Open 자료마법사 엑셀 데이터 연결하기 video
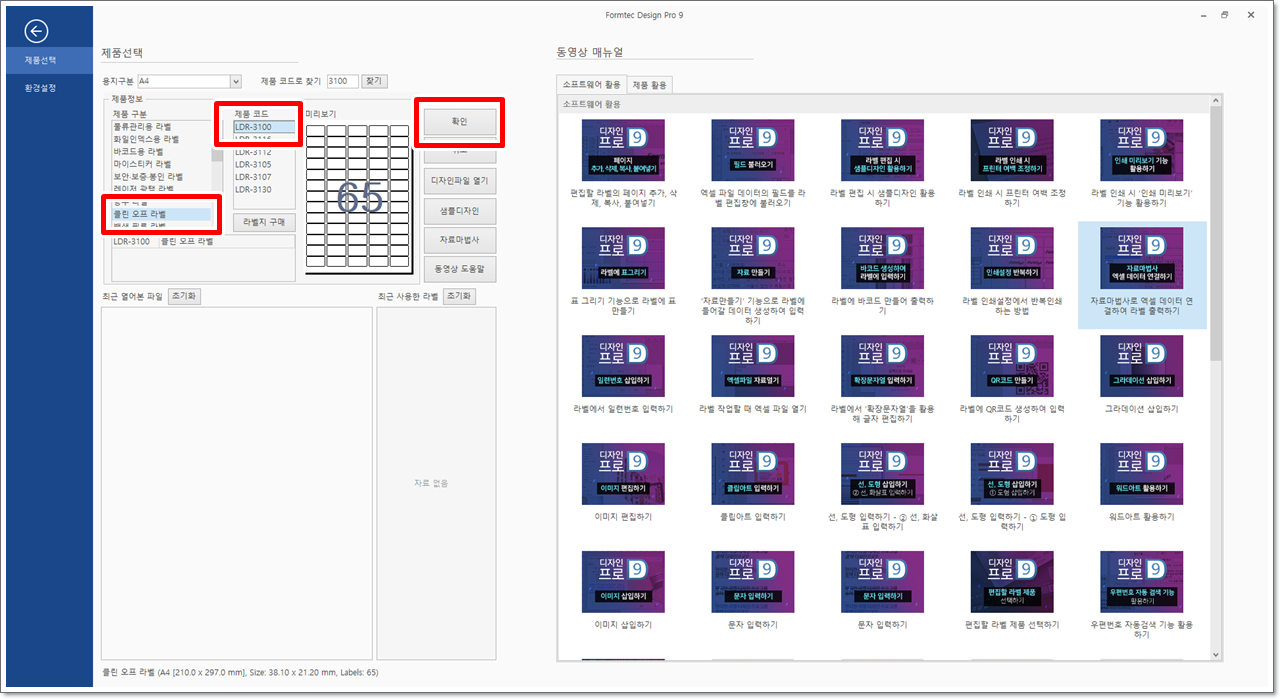This screenshot has width=1280, height=699. tap(1141, 258)
